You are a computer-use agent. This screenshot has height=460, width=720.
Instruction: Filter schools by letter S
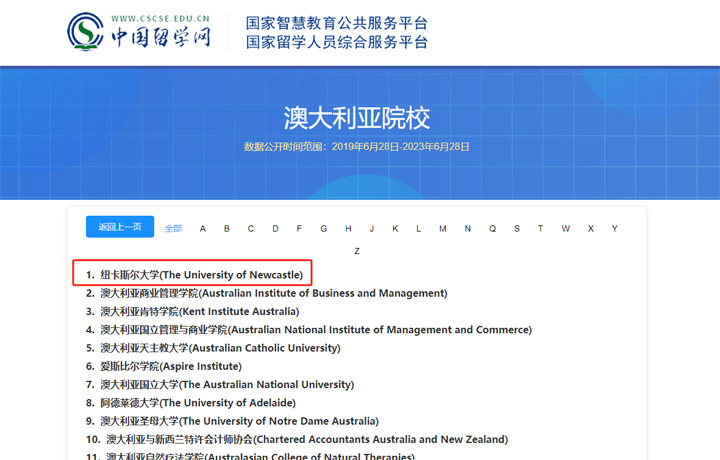pyautogui.click(x=517, y=229)
